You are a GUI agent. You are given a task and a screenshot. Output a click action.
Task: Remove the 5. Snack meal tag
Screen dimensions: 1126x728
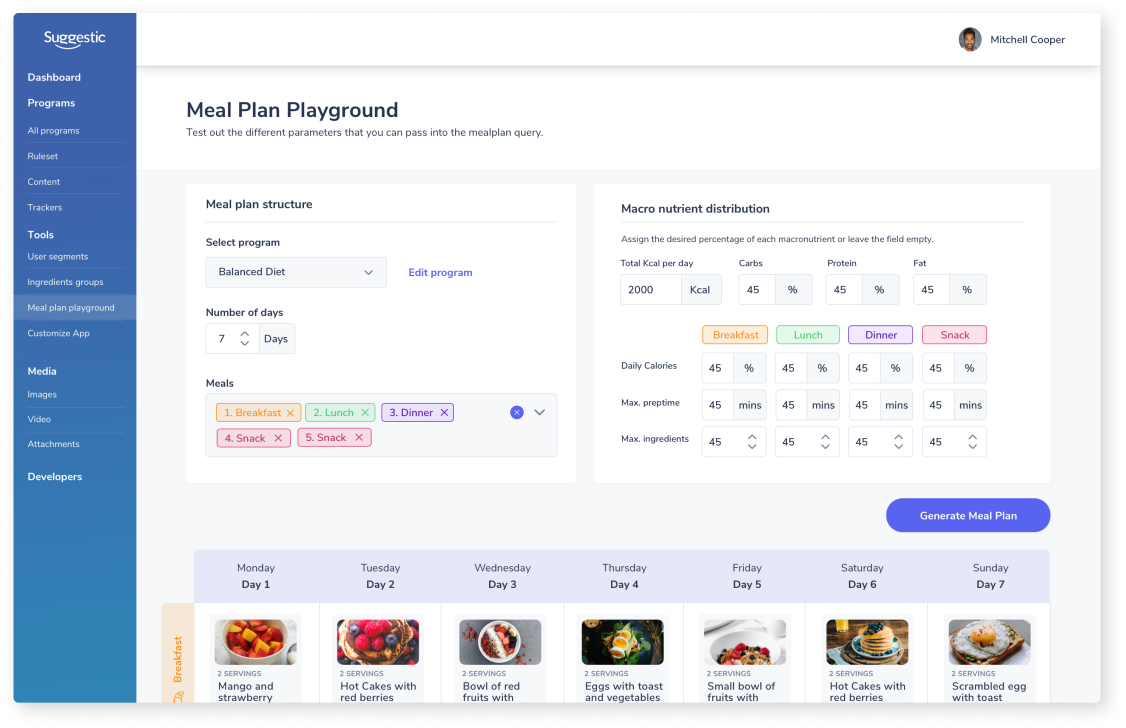359,438
